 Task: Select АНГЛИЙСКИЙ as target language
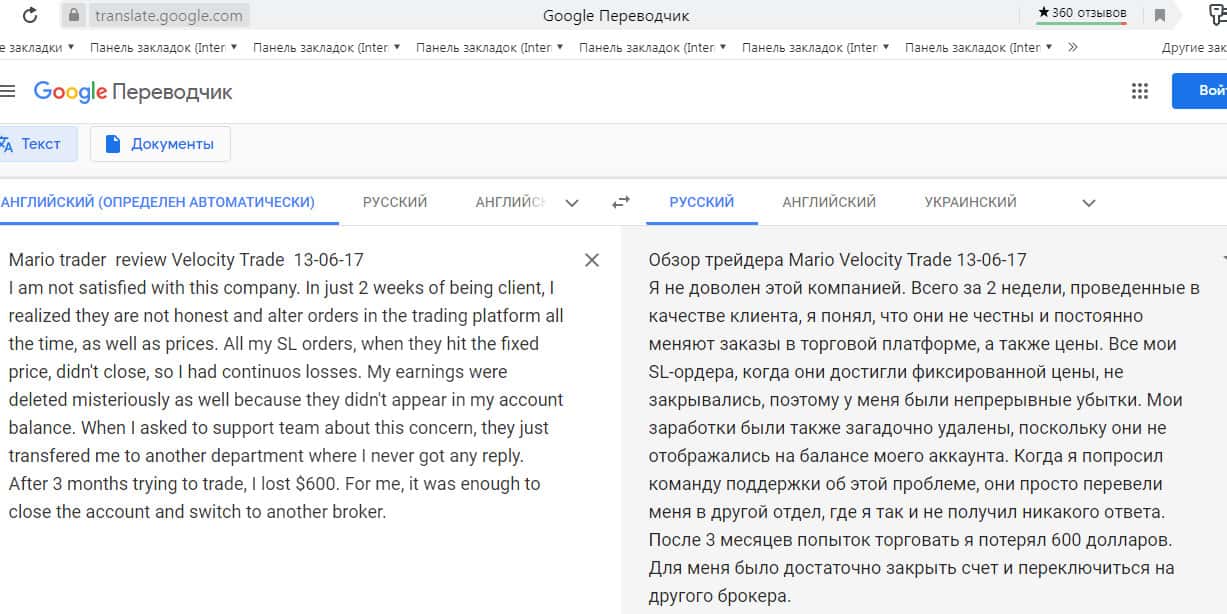click(x=829, y=202)
